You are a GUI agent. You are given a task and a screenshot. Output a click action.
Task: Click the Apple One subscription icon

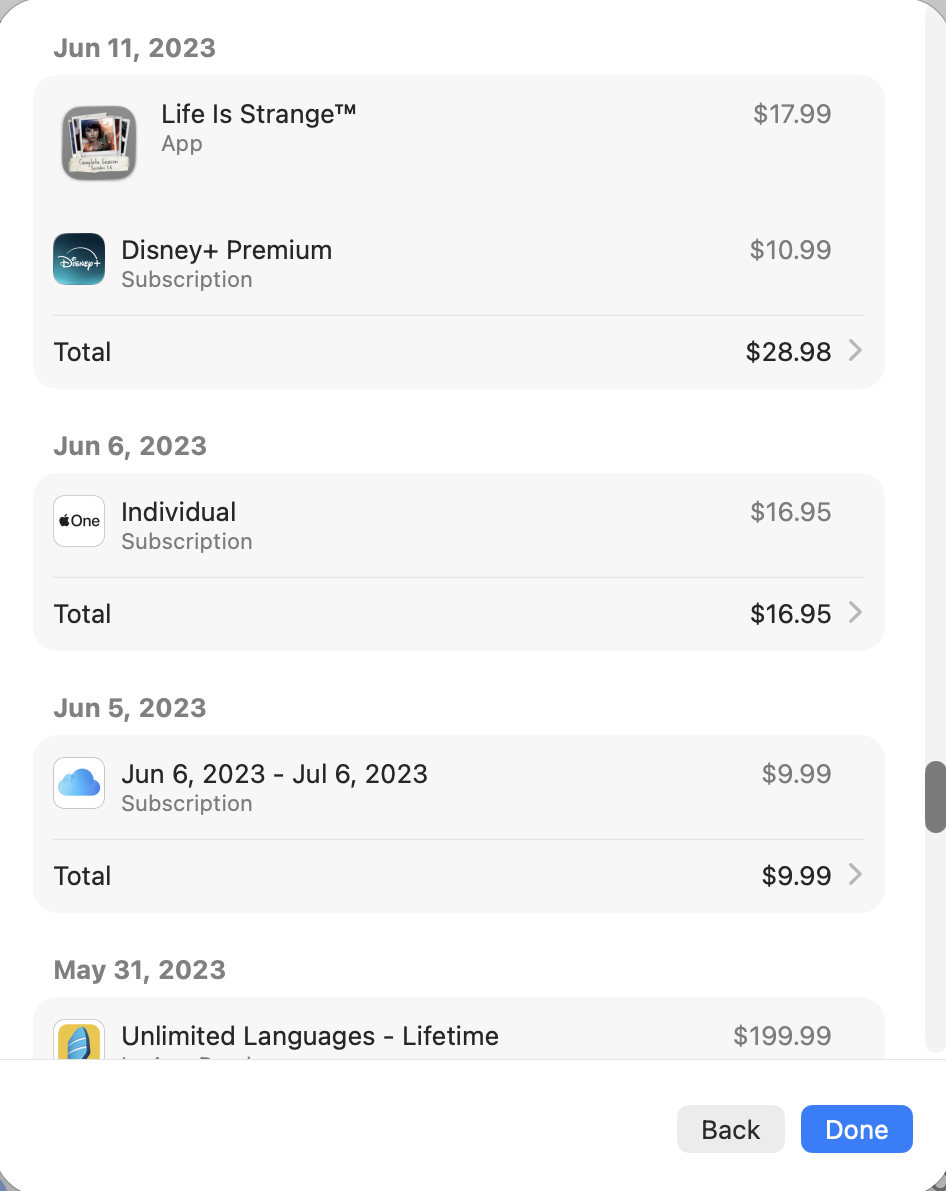79,521
